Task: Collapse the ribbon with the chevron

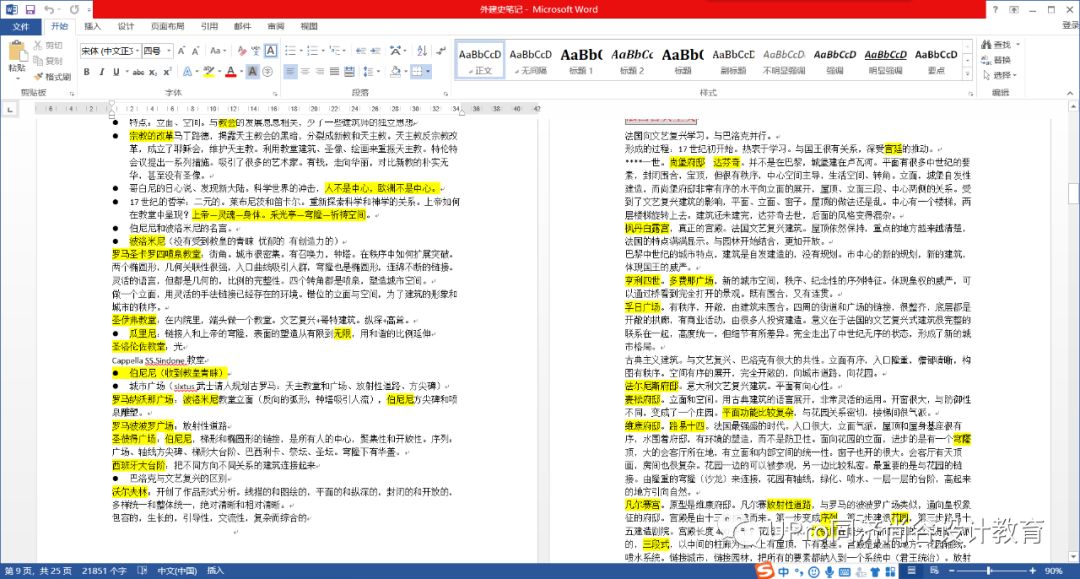Action: pos(1070,93)
